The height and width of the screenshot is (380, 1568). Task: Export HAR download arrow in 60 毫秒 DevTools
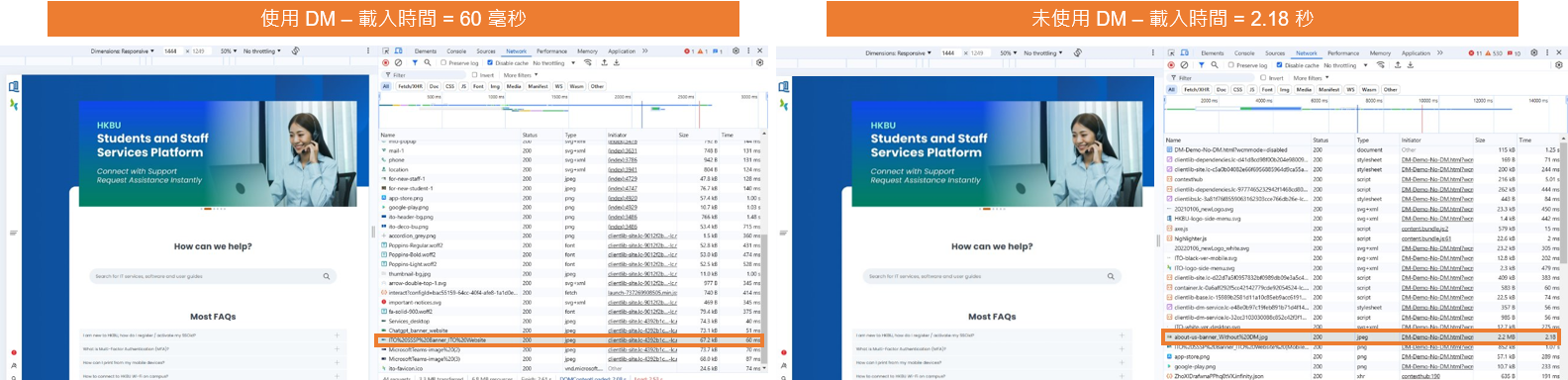pyautogui.click(x=617, y=62)
